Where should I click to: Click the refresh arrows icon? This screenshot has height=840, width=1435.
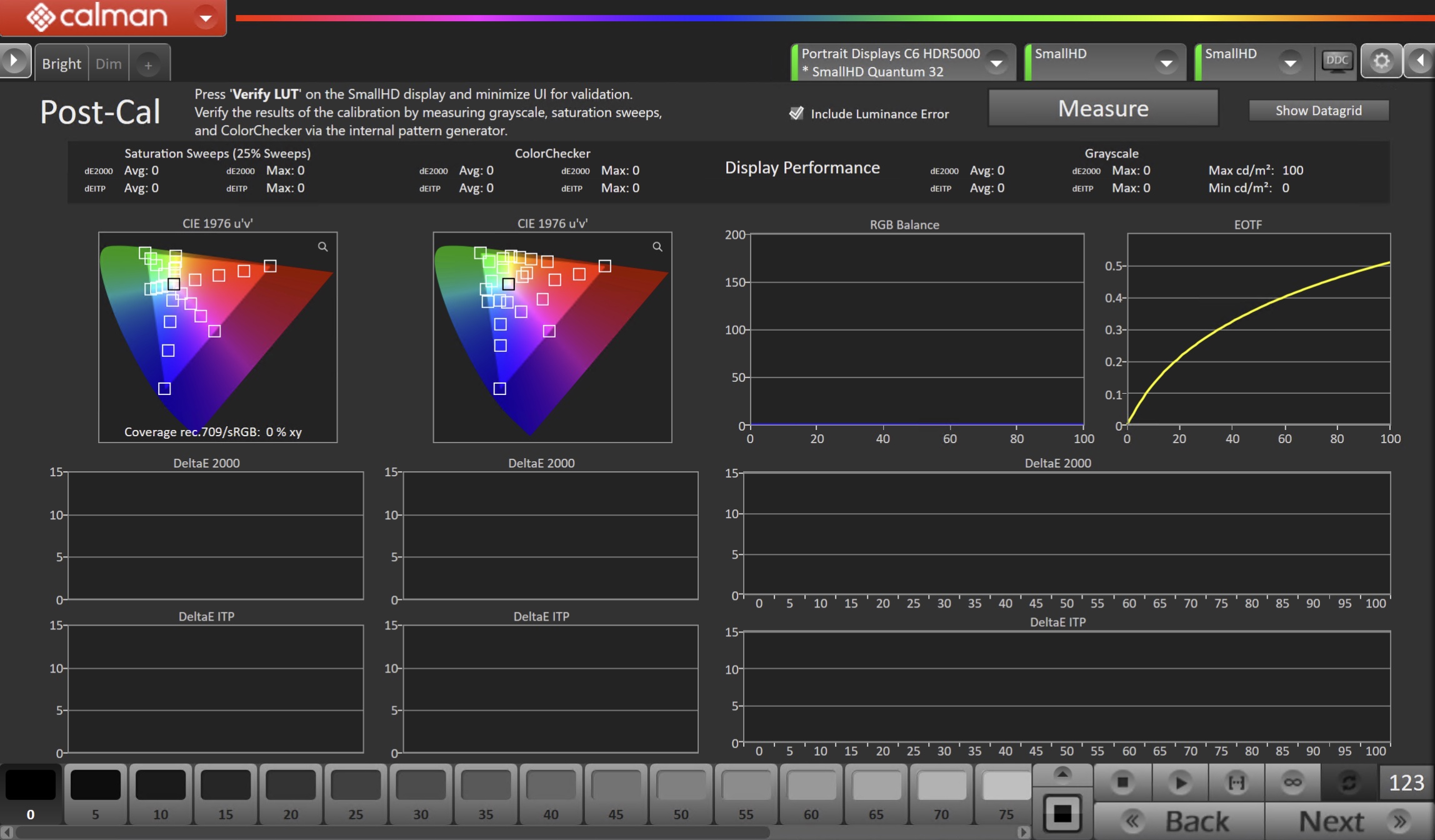1349,782
